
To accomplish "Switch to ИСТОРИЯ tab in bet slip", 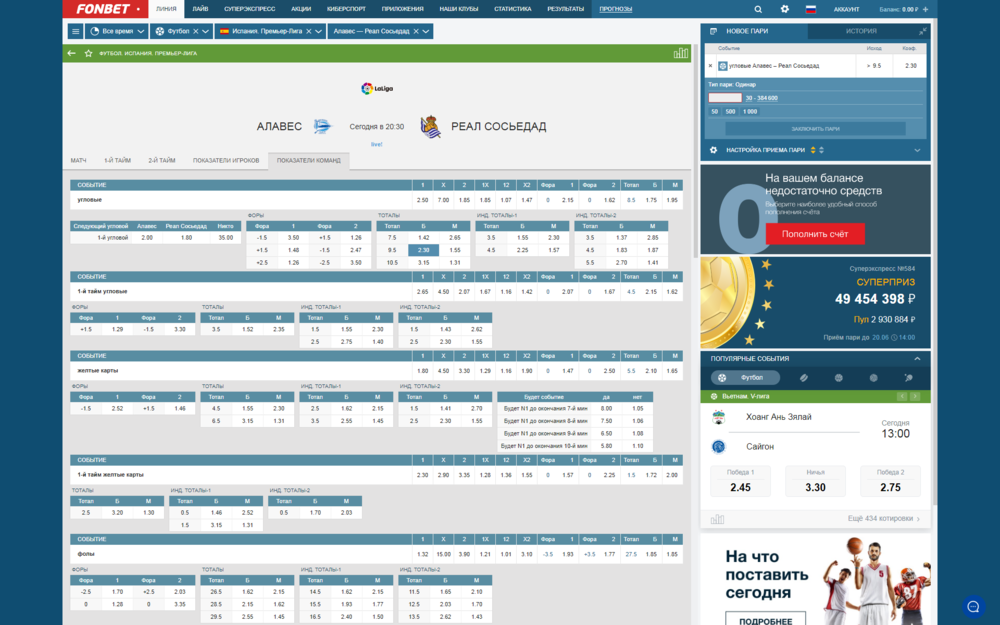I will click(861, 31).
